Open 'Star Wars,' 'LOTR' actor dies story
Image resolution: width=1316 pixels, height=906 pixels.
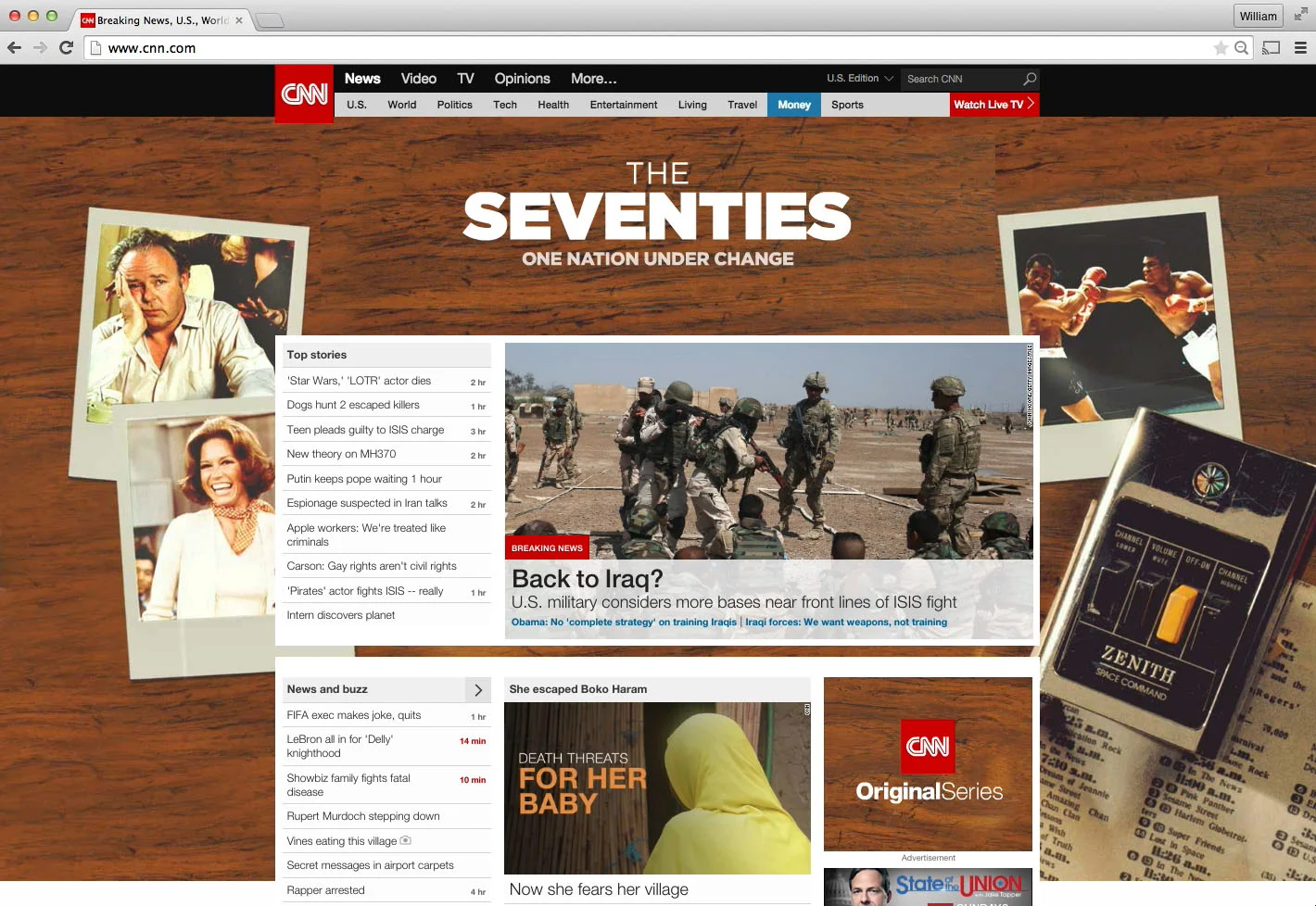point(359,381)
